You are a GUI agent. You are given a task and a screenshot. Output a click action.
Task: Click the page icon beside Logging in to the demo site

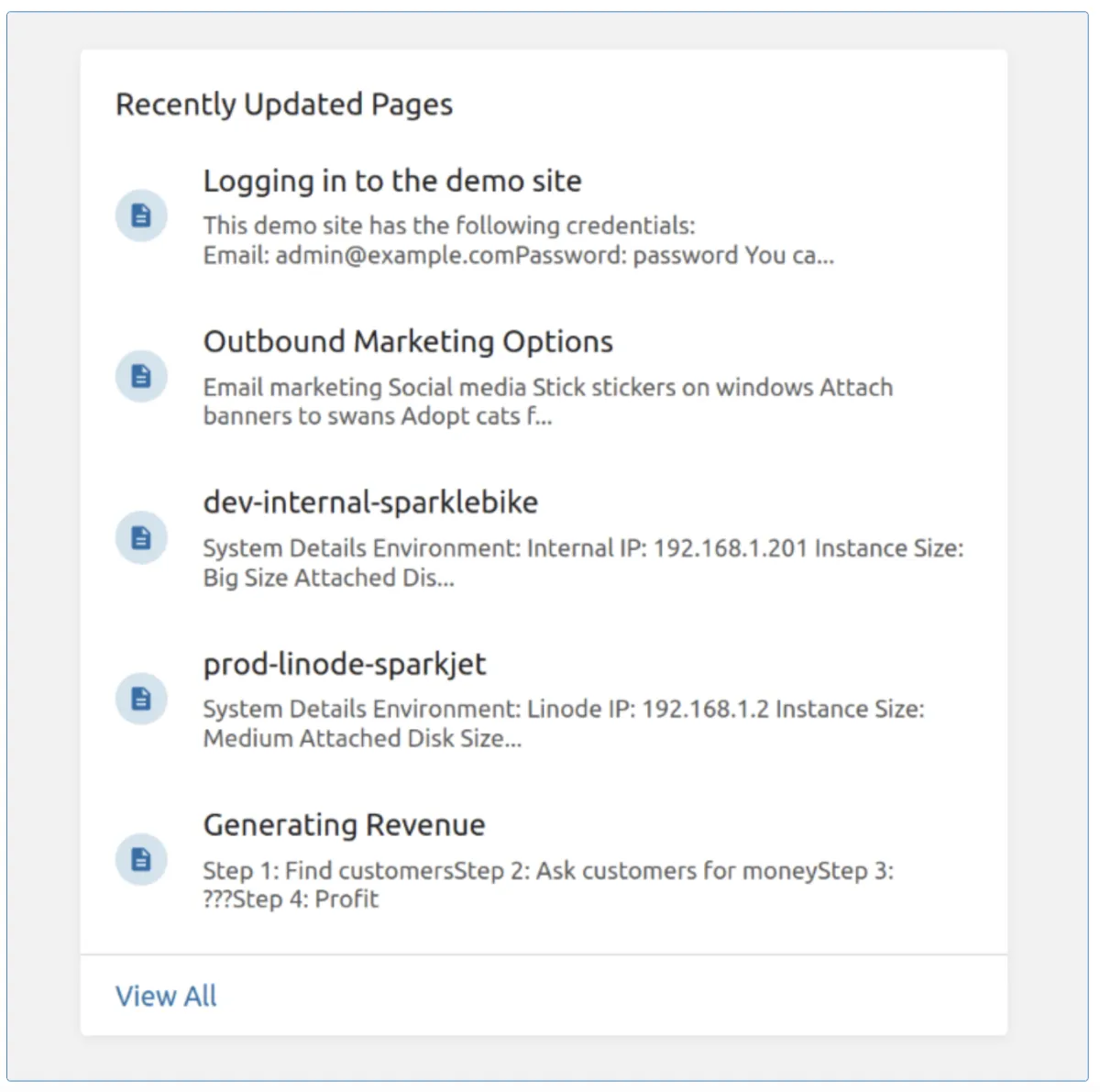click(141, 215)
